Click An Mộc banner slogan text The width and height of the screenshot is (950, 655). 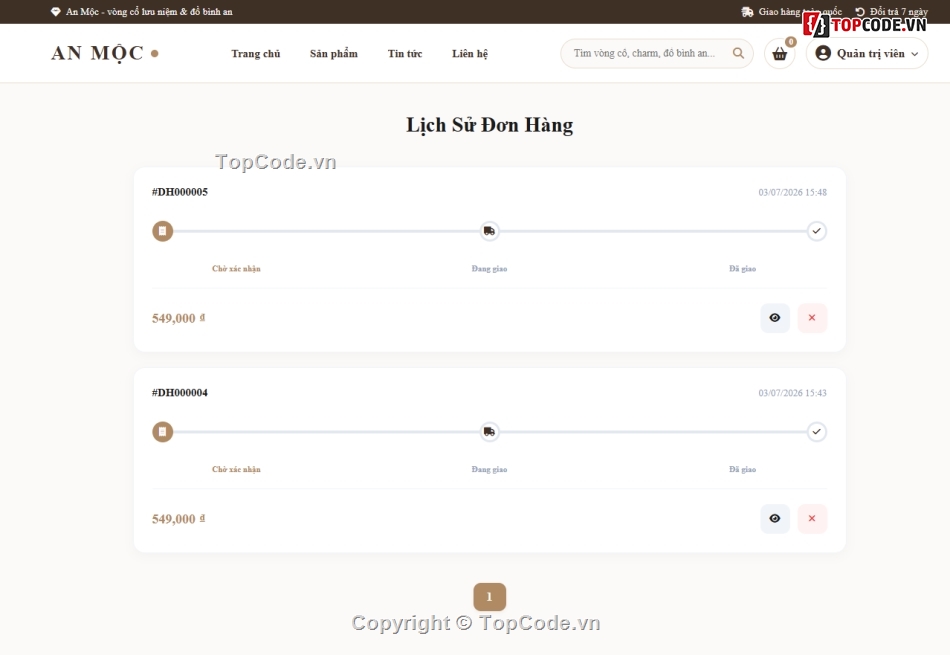tap(149, 12)
